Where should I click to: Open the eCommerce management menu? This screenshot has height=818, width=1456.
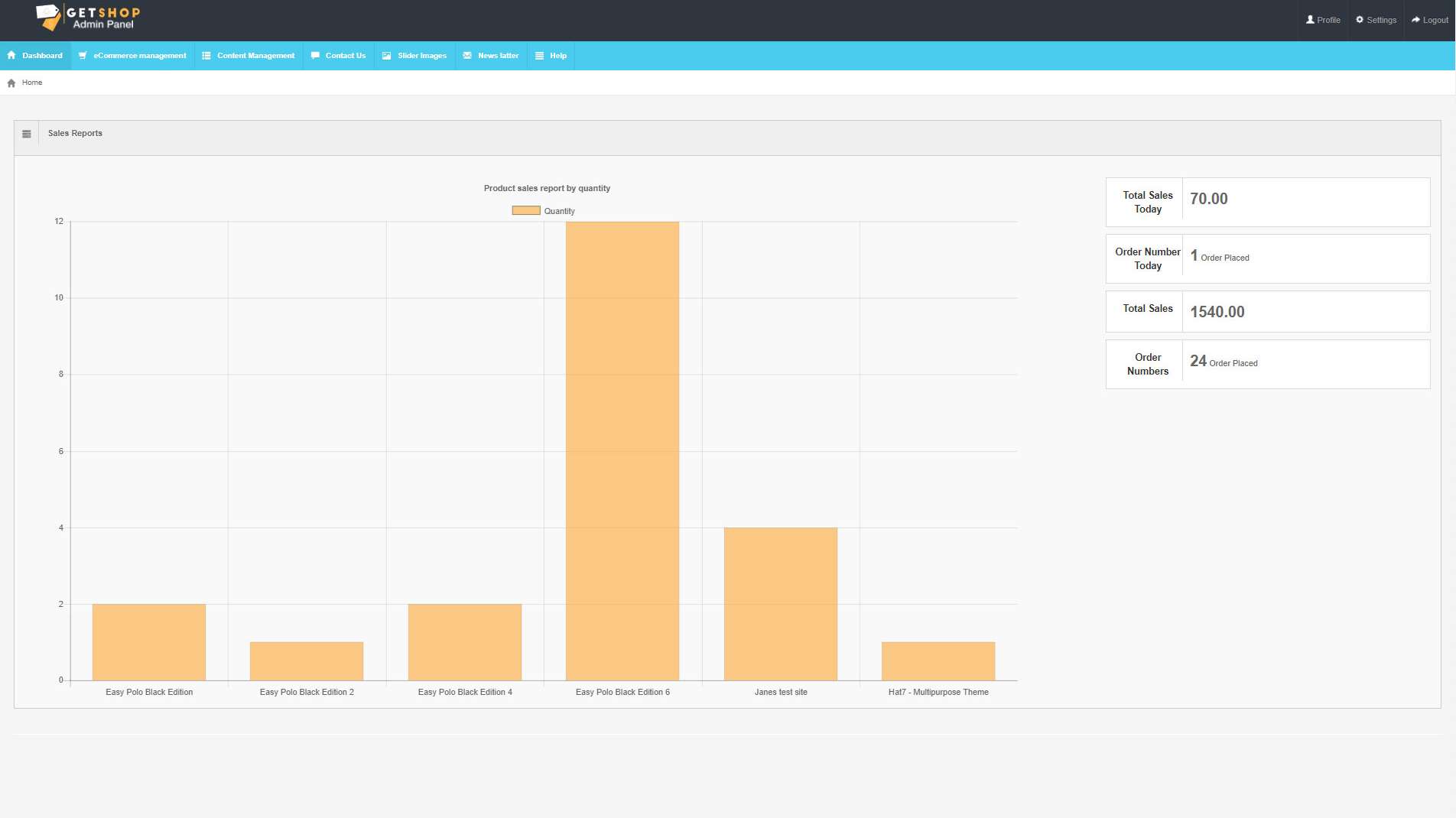tap(139, 56)
